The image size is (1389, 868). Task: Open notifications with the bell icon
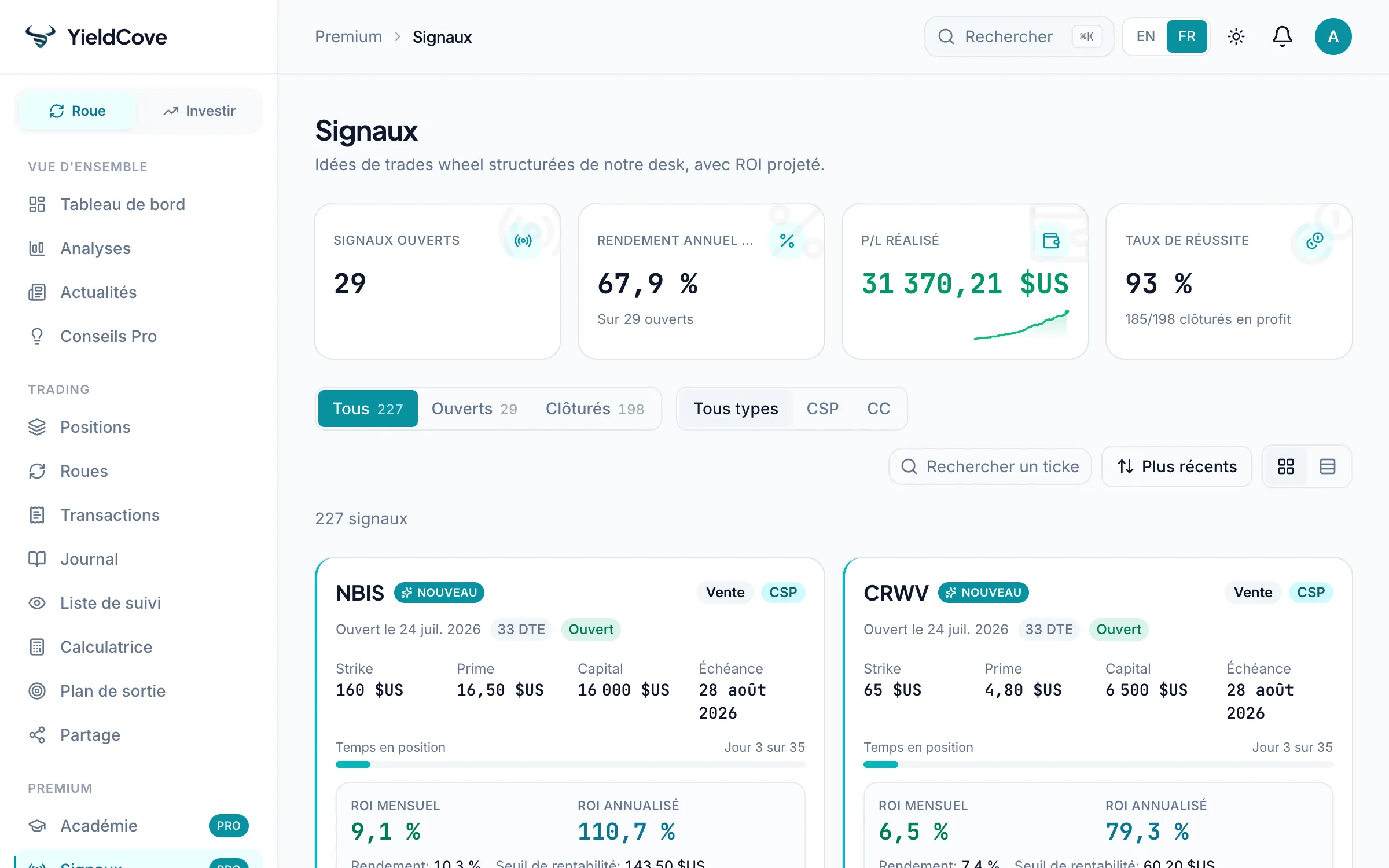1283,36
